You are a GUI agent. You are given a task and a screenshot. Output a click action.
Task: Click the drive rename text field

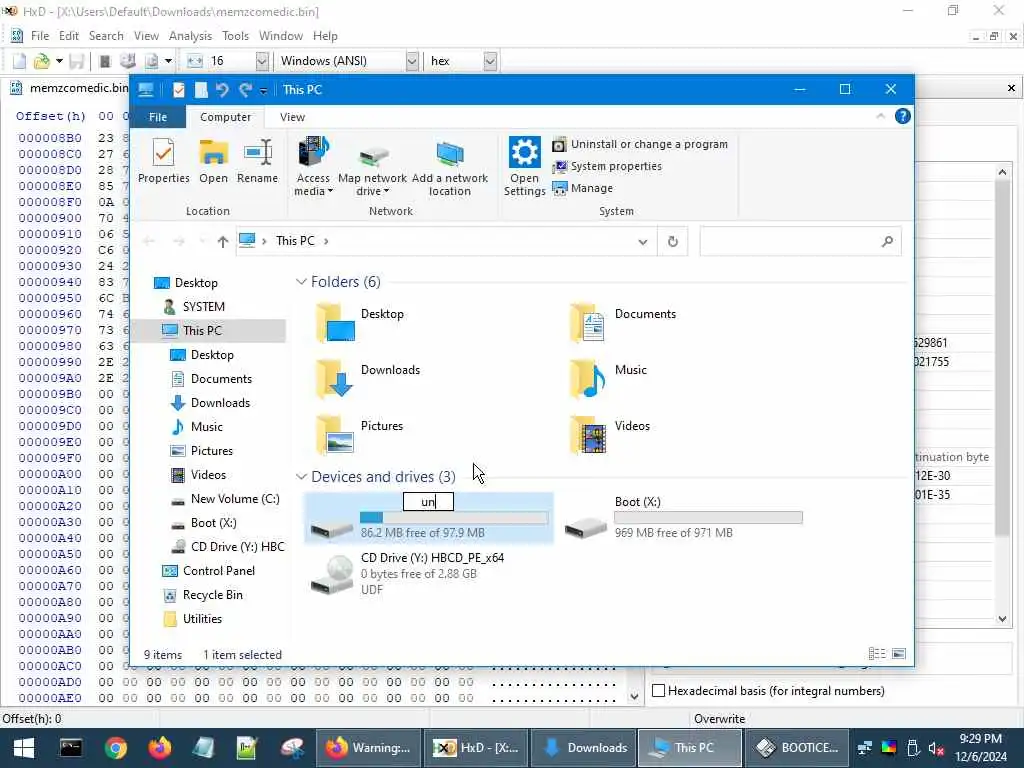tap(428, 502)
